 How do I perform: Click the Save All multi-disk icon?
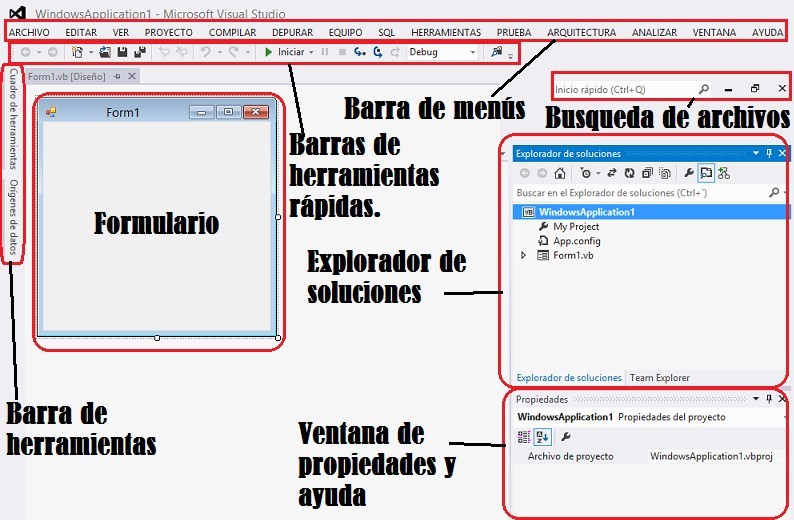(140, 52)
